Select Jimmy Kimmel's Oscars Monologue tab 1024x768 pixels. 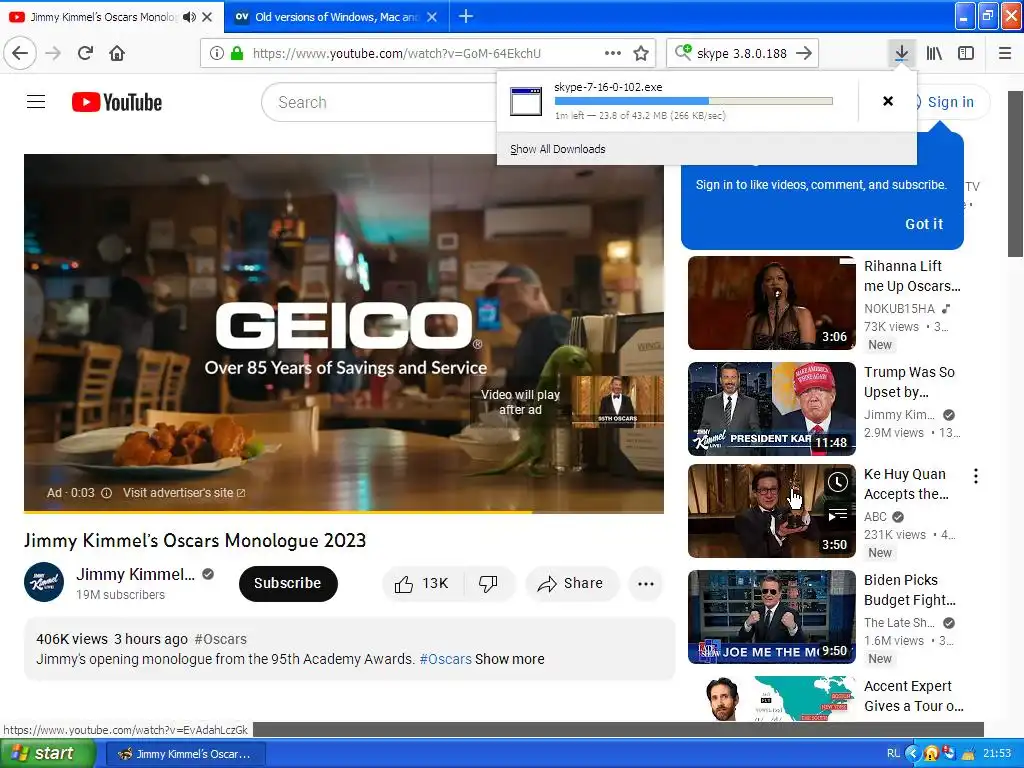coord(103,17)
